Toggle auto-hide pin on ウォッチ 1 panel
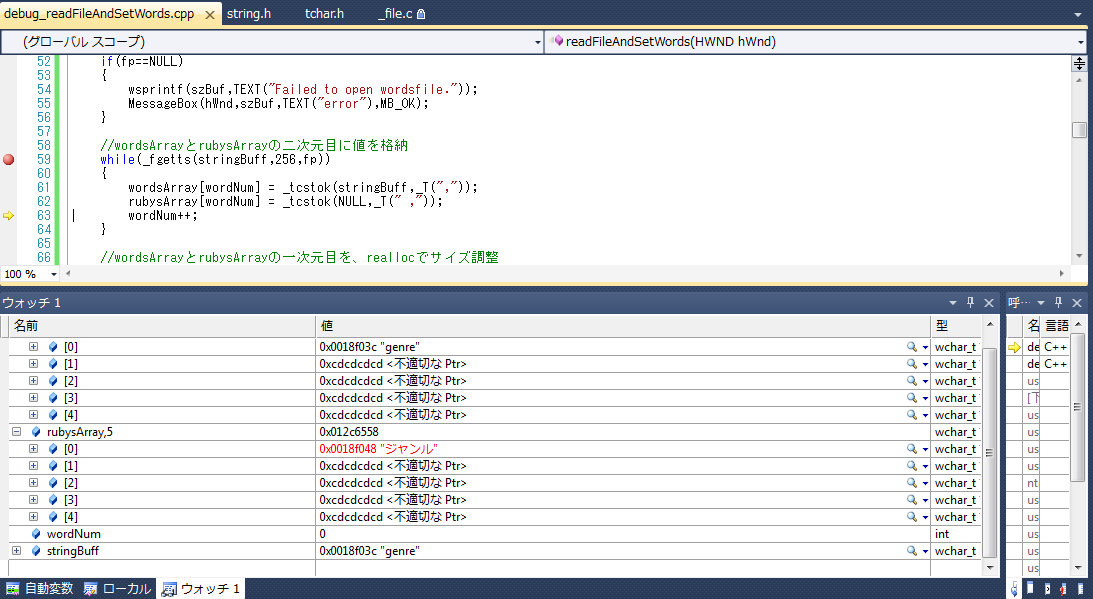Image resolution: width=1093 pixels, height=599 pixels. (x=971, y=302)
